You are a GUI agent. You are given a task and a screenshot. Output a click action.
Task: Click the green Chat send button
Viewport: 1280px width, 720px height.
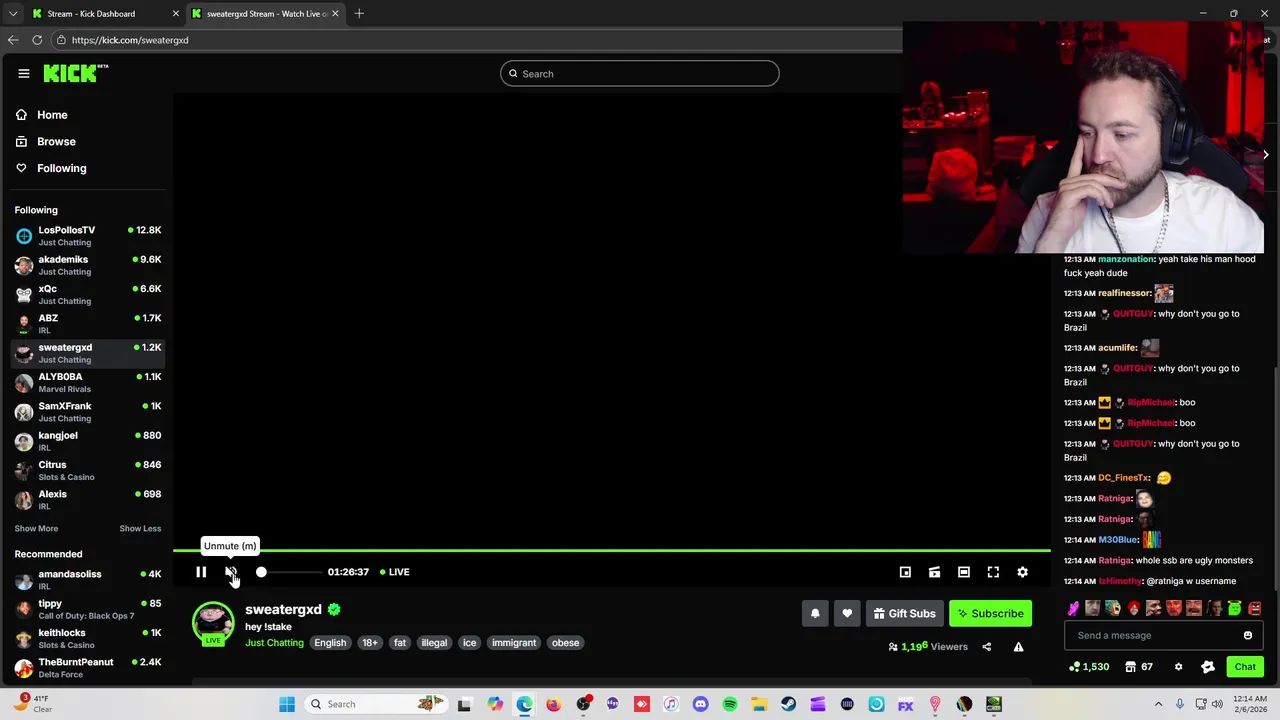1245,667
